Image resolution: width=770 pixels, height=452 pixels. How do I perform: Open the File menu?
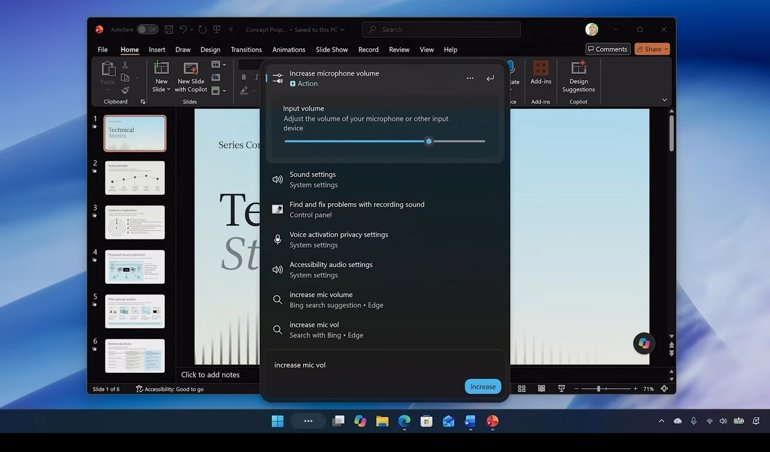tap(103, 50)
